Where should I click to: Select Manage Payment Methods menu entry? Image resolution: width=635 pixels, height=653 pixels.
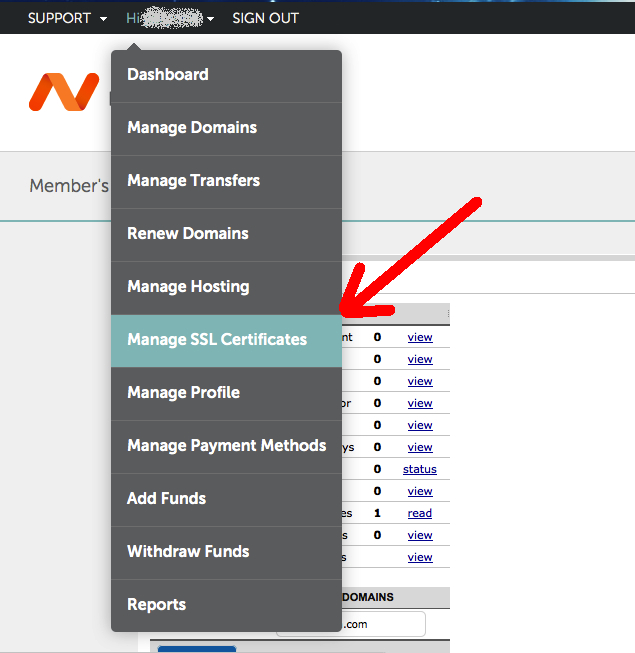click(227, 446)
